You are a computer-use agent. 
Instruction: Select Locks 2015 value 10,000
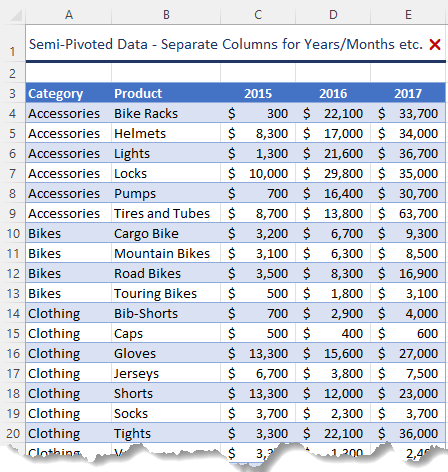[x=258, y=173]
